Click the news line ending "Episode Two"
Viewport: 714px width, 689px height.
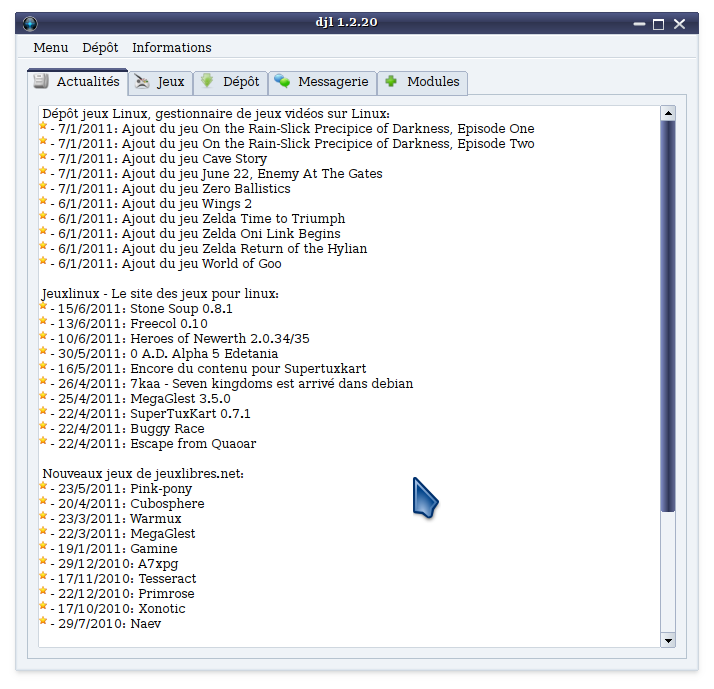(292, 144)
